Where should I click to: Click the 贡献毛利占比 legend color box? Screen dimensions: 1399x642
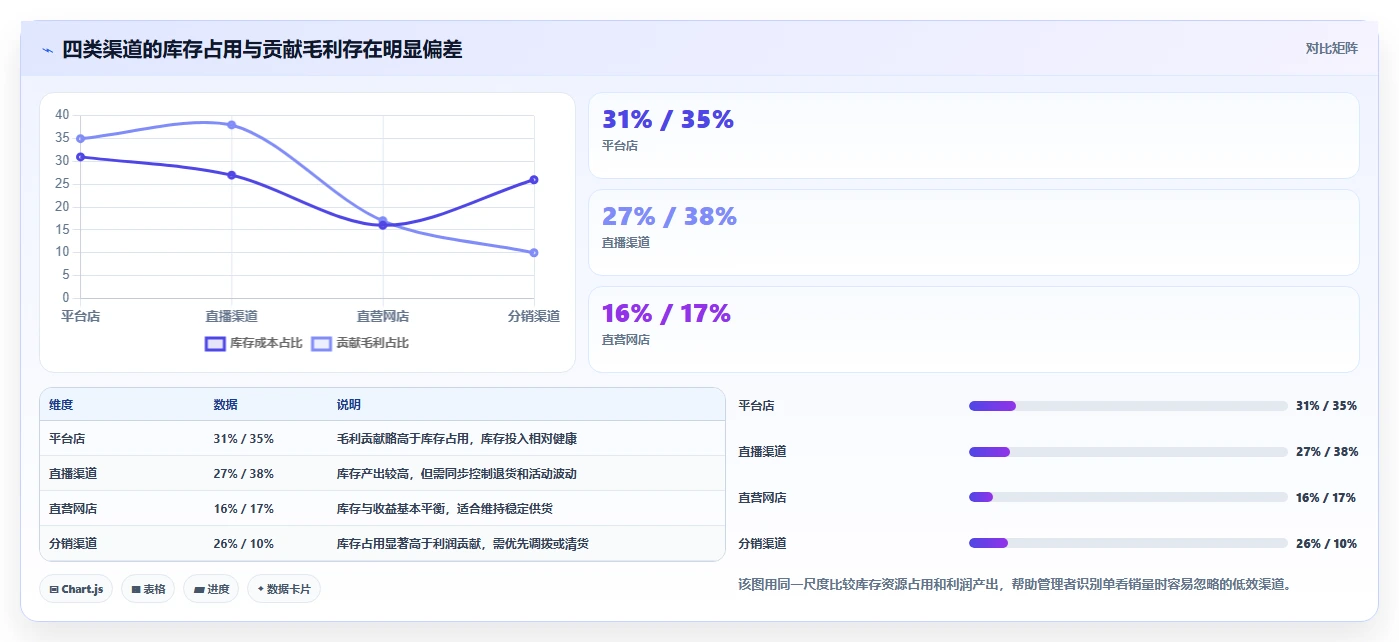[322, 343]
